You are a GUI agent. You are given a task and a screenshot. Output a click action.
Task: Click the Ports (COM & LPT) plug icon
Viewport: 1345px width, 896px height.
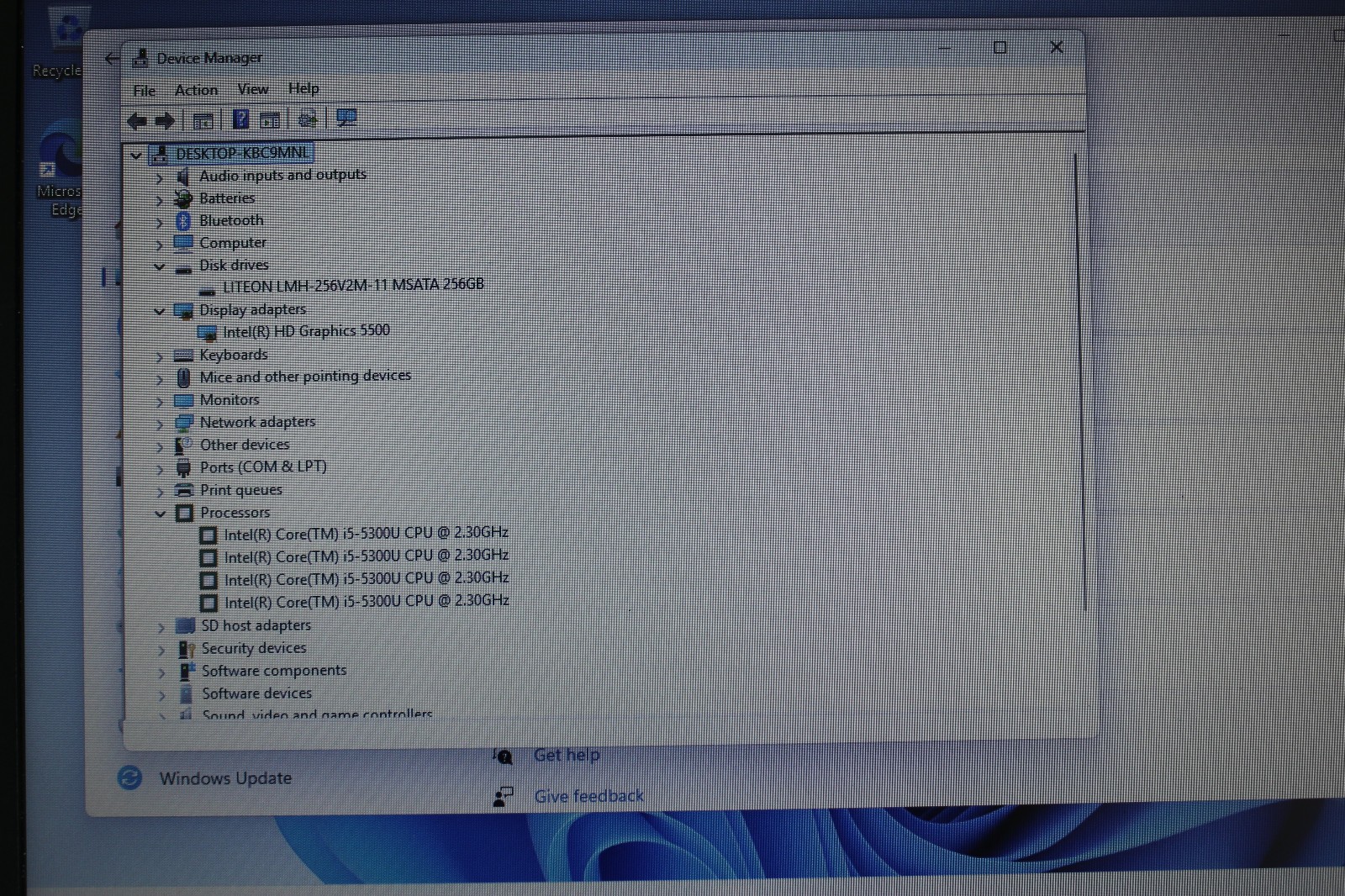(183, 468)
